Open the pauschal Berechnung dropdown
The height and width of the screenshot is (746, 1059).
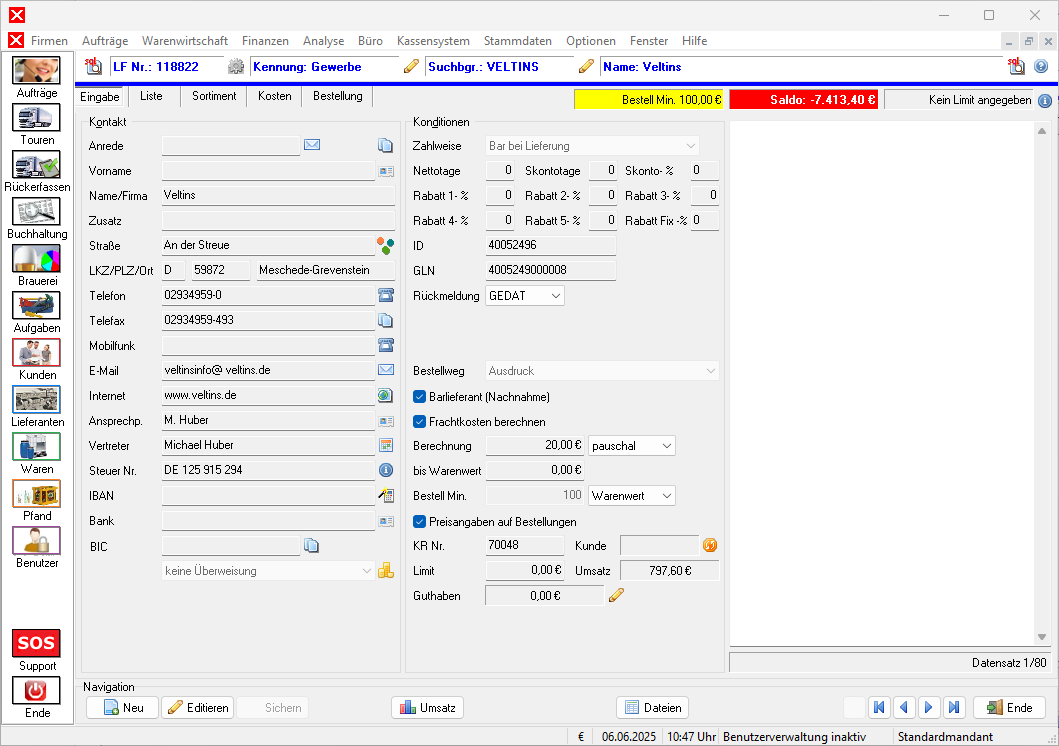[666, 445]
